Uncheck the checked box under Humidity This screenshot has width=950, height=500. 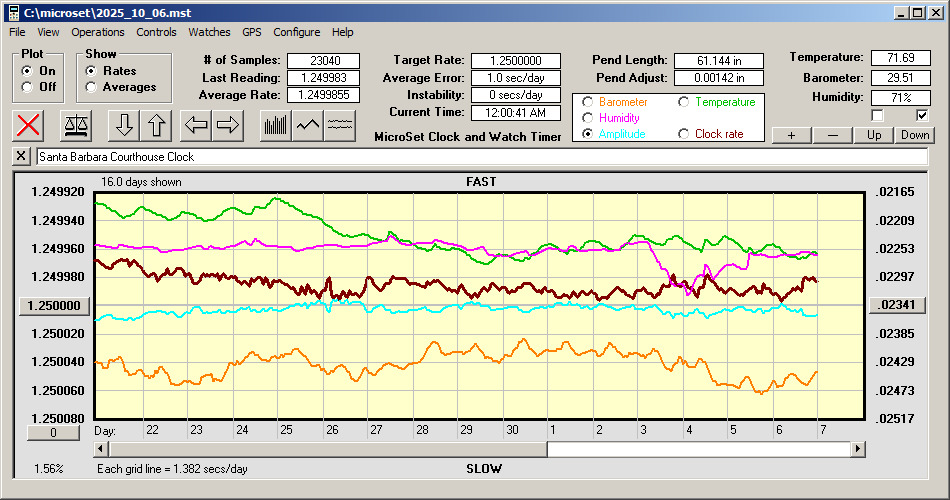point(923,115)
